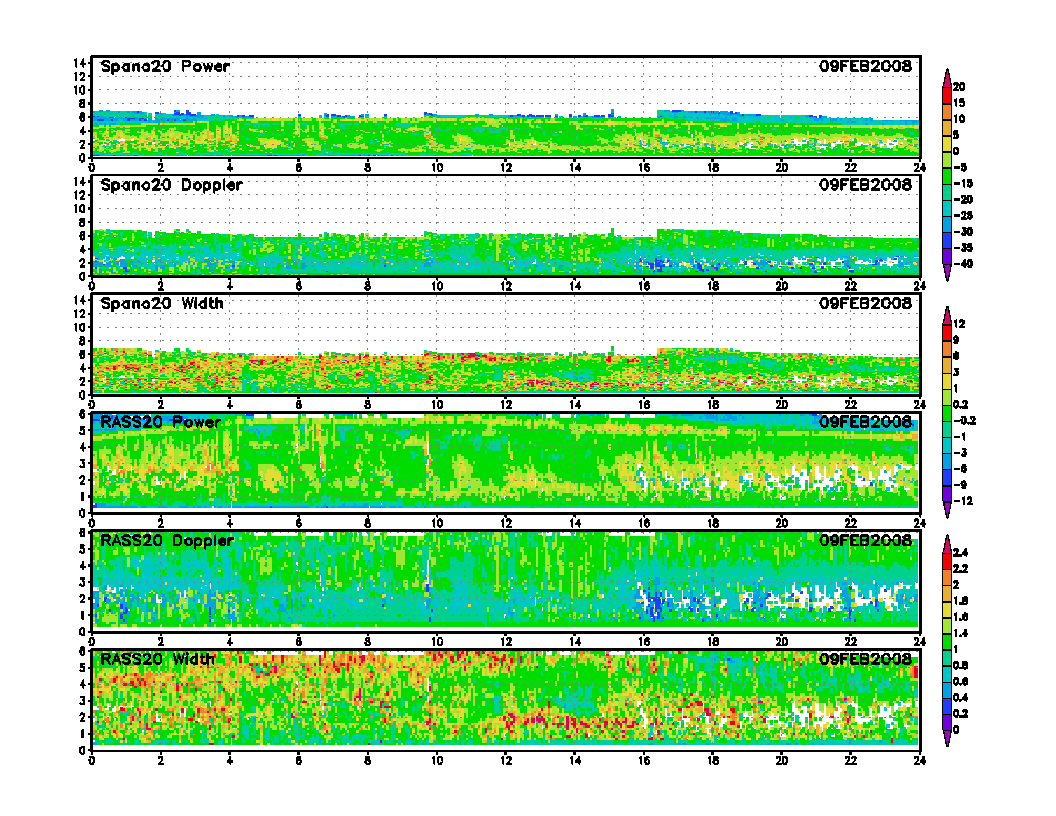Select the 09FEB2008 date in Spano20 Power panel
This screenshot has width=1056, height=816.
coord(865,66)
